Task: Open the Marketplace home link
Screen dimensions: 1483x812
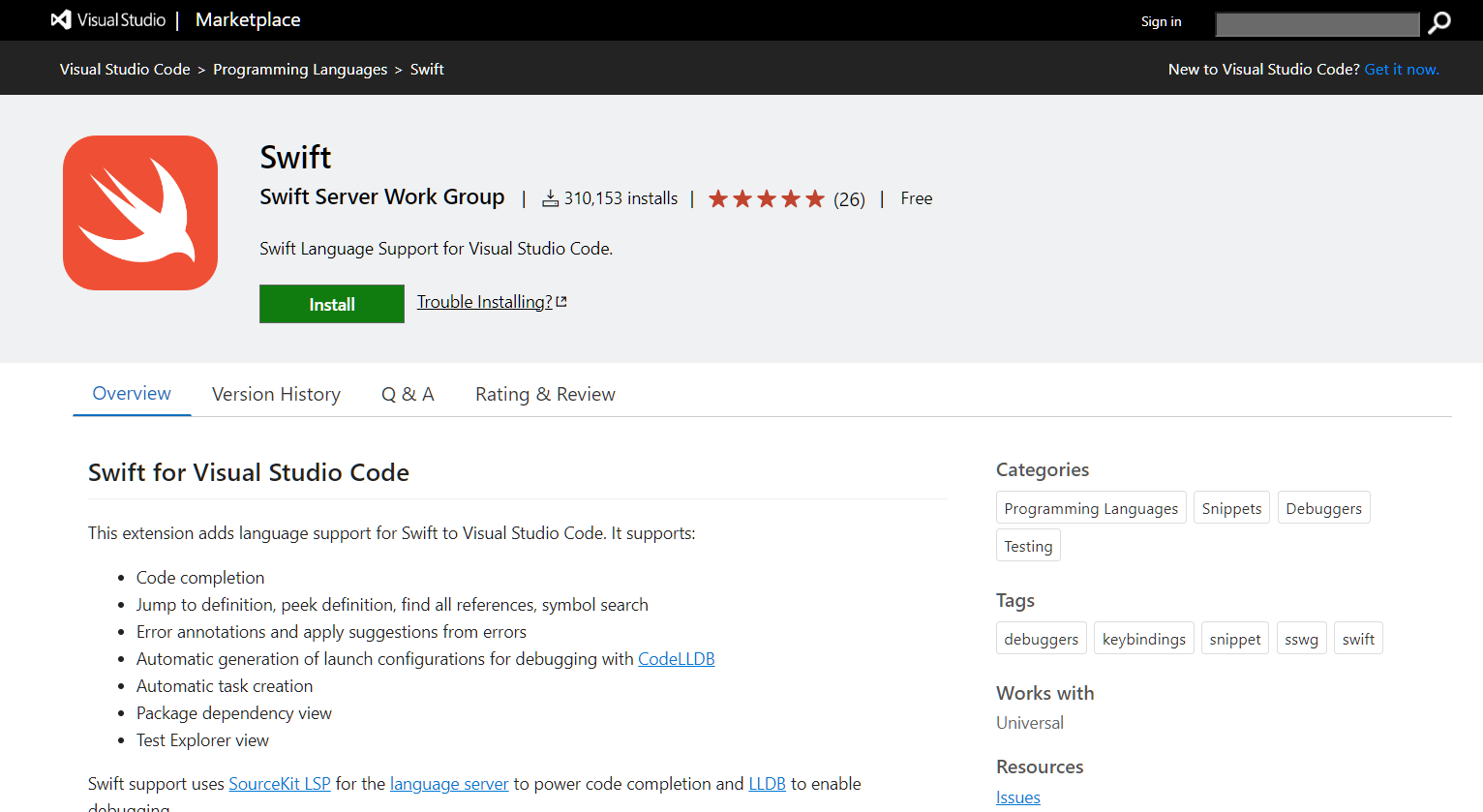Action: point(248,20)
